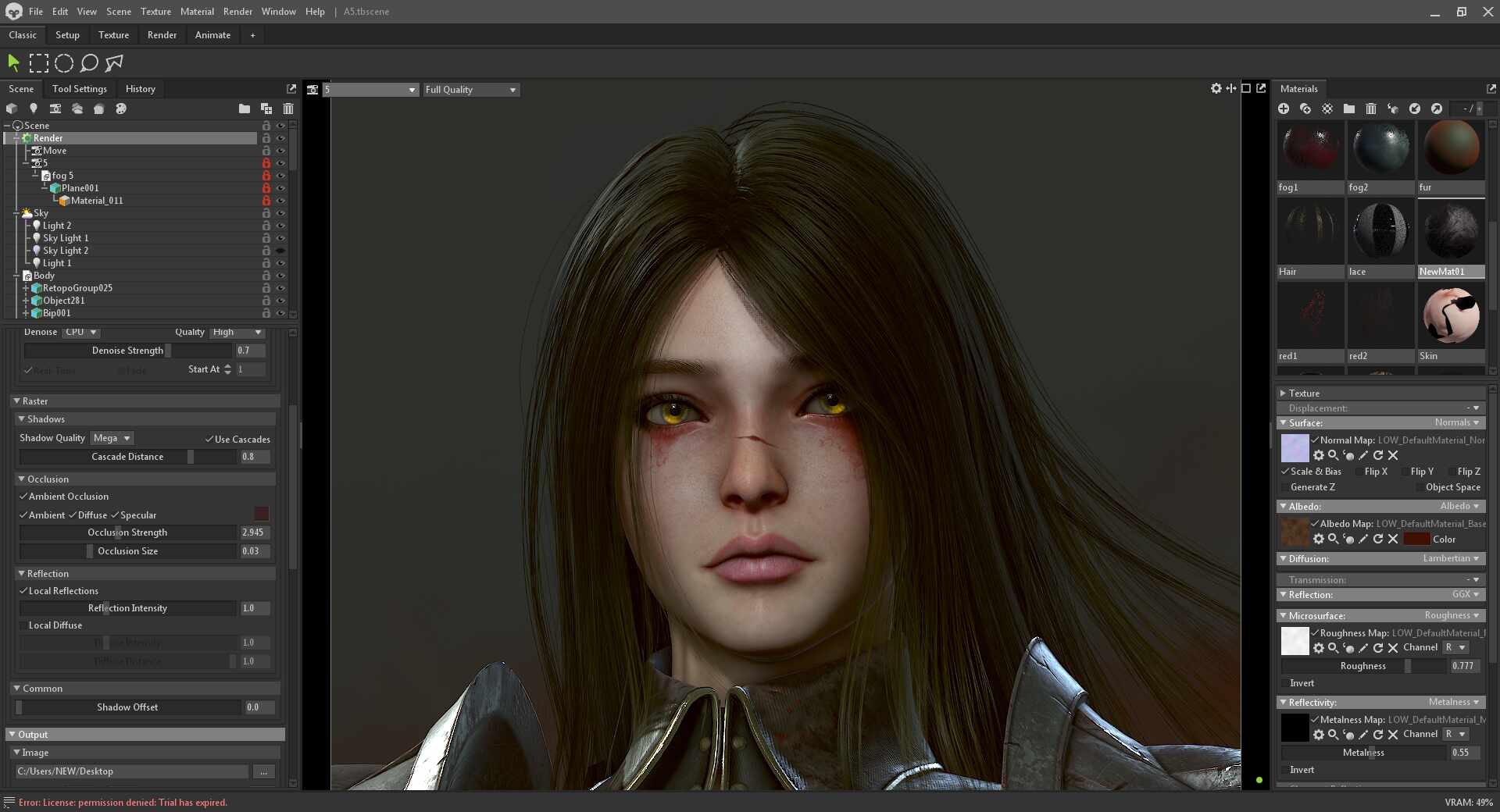Open Normal Map texture settings gear
The height and width of the screenshot is (812, 1500).
pos(1319,455)
